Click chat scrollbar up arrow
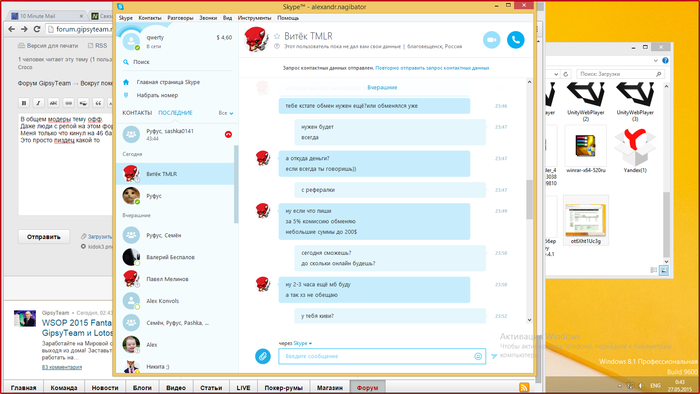This screenshot has height=394, width=700. [529, 82]
